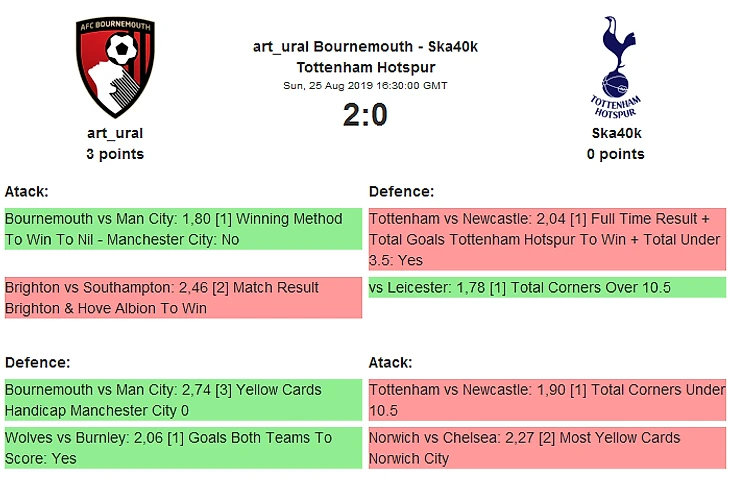The width and height of the screenshot is (730, 480).
Task: Click the 2:0 match score
Action: point(365,115)
